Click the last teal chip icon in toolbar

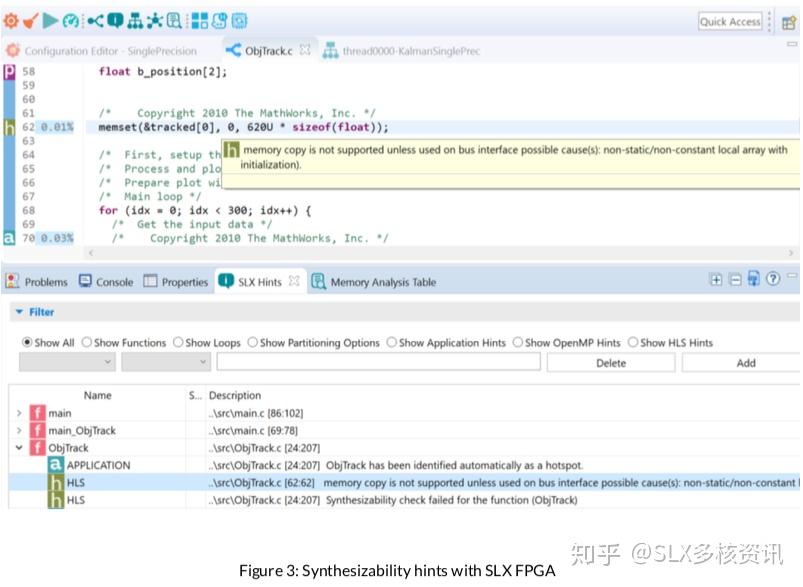pyautogui.click(x=239, y=21)
